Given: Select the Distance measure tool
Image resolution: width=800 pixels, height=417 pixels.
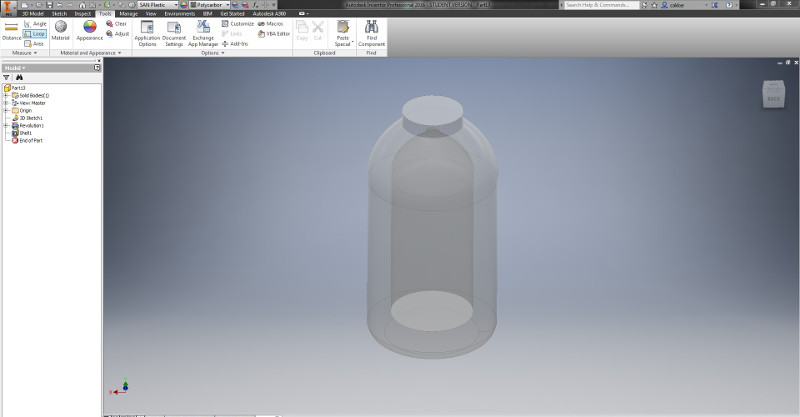Looking at the screenshot, I should pyautogui.click(x=11, y=32).
